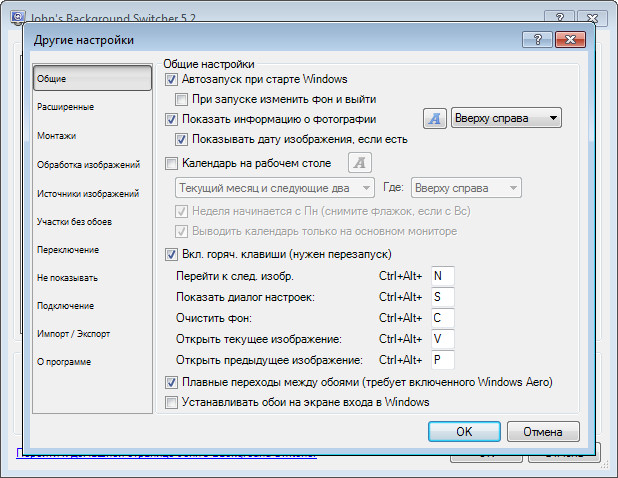Toggle Автозапуск при старте Windows checkbox
This screenshot has height=478, width=618.
[x=171, y=79]
